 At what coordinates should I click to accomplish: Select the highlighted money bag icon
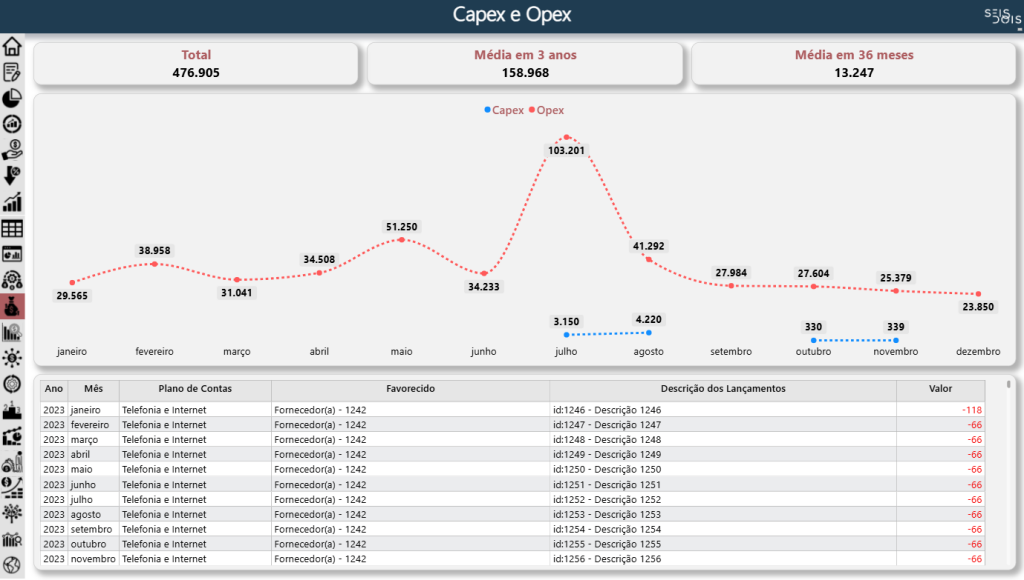tap(12, 306)
